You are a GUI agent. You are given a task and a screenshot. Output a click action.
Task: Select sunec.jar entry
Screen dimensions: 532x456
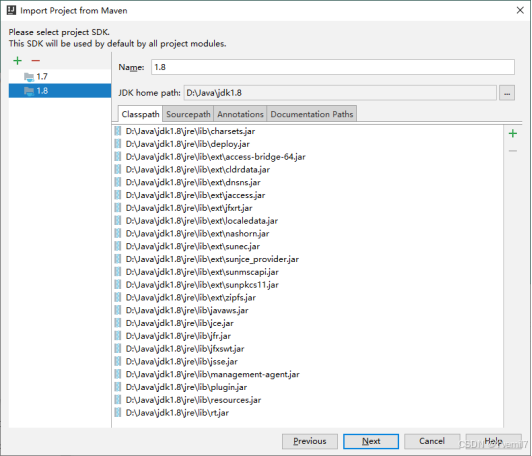[x=193, y=246]
